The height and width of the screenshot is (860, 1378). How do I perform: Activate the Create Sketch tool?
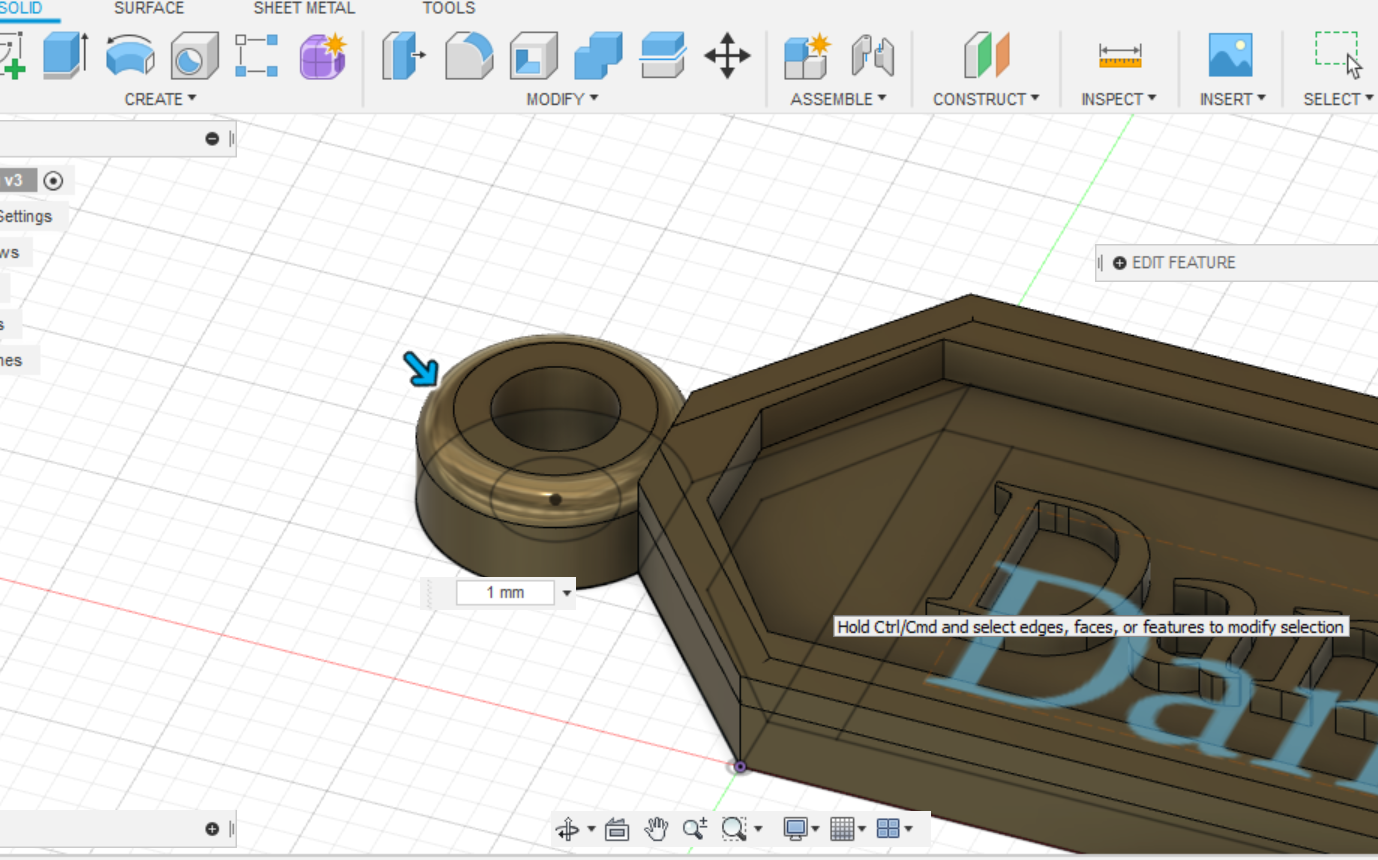pyautogui.click(x=12, y=56)
